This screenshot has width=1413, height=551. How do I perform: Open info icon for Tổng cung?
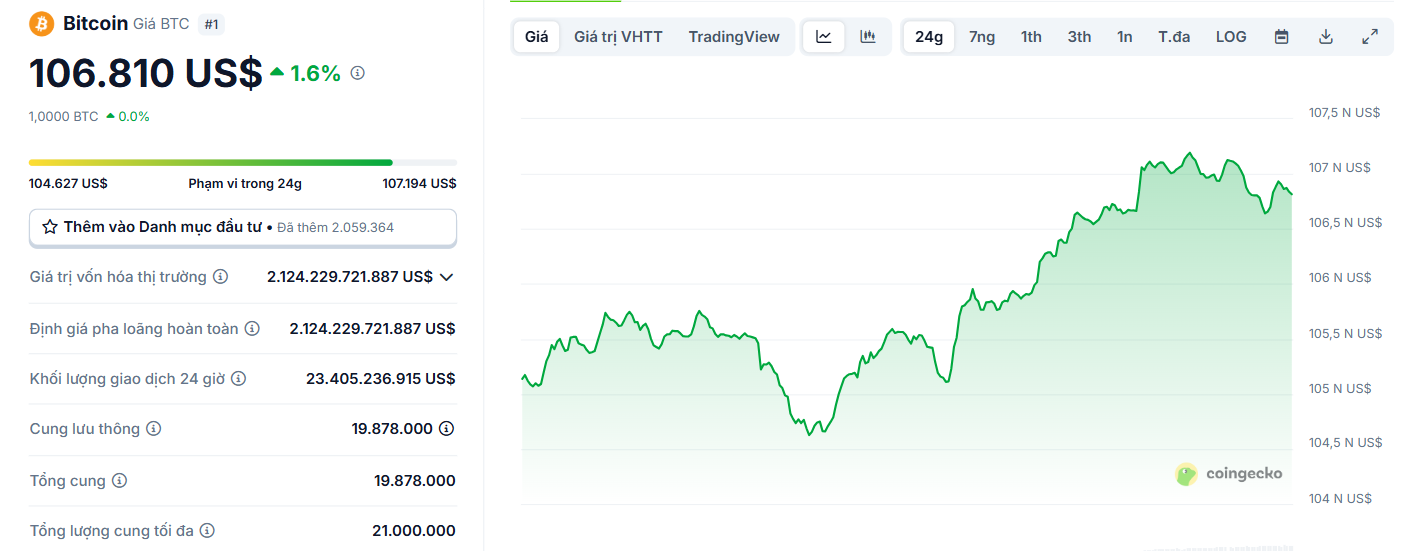click(x=119, y=481)
